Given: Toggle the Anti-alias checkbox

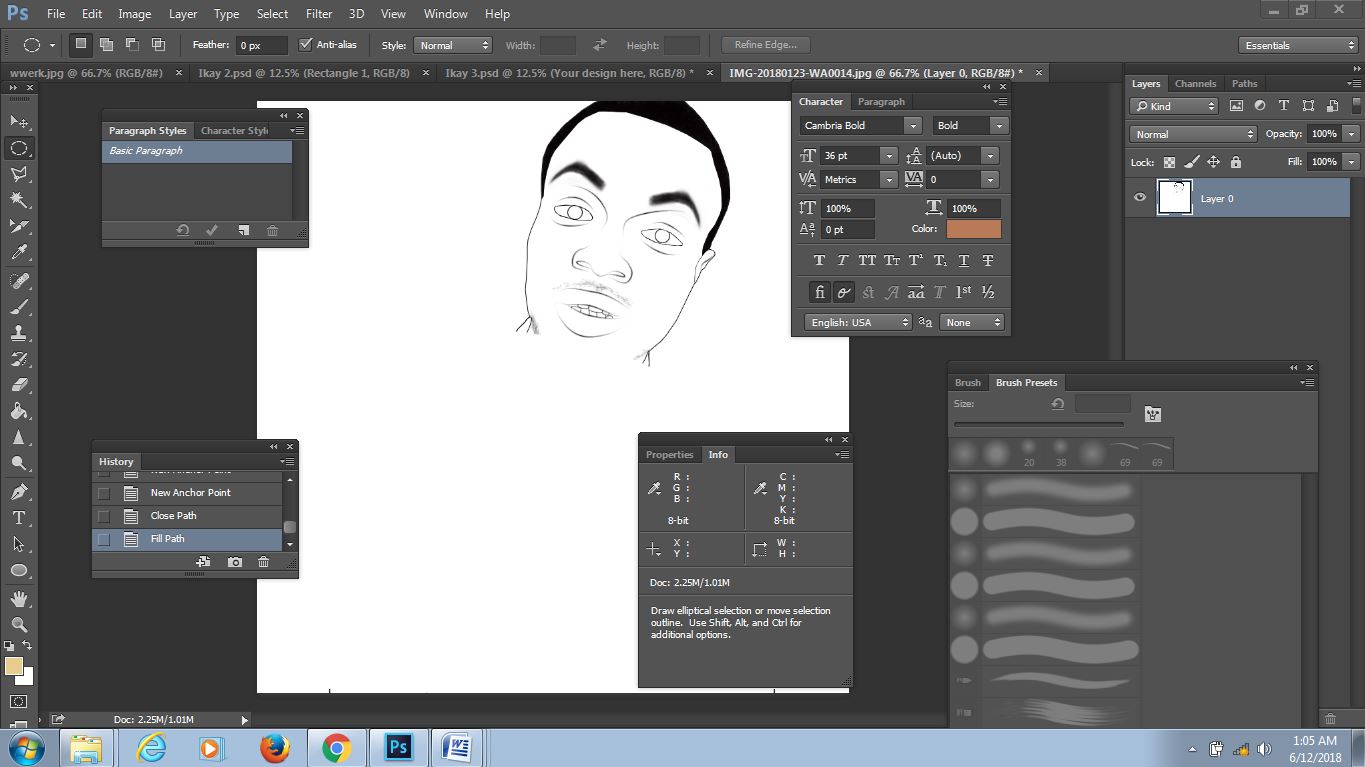Looking at the screenshot, I should (x=307, y=45).
